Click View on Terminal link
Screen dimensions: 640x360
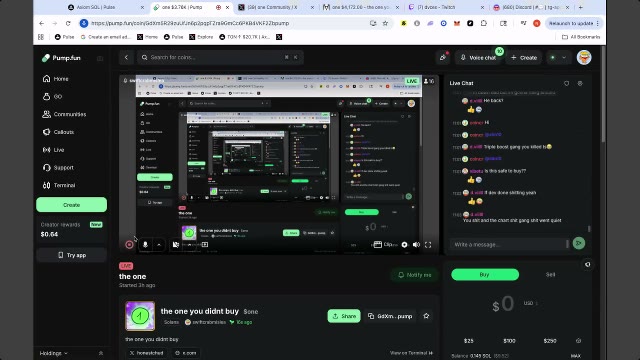click(411, 353)
